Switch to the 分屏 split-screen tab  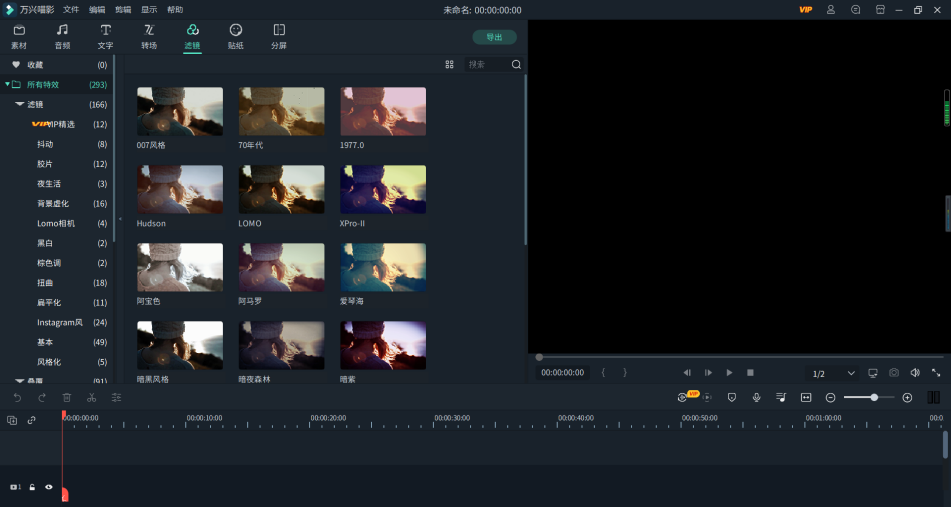(279, 36)
